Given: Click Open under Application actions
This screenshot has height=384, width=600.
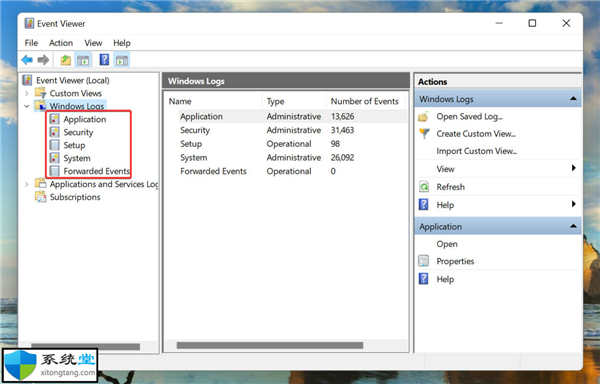Looking at the screenshot, I should click(447, 244).
